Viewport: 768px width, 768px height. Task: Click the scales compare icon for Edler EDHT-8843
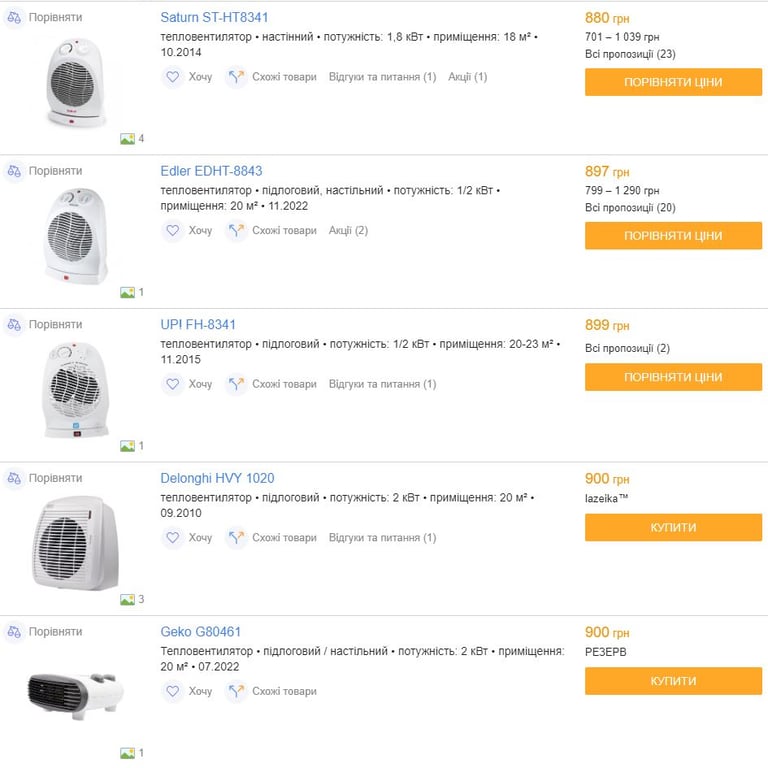tap(14, 171)
